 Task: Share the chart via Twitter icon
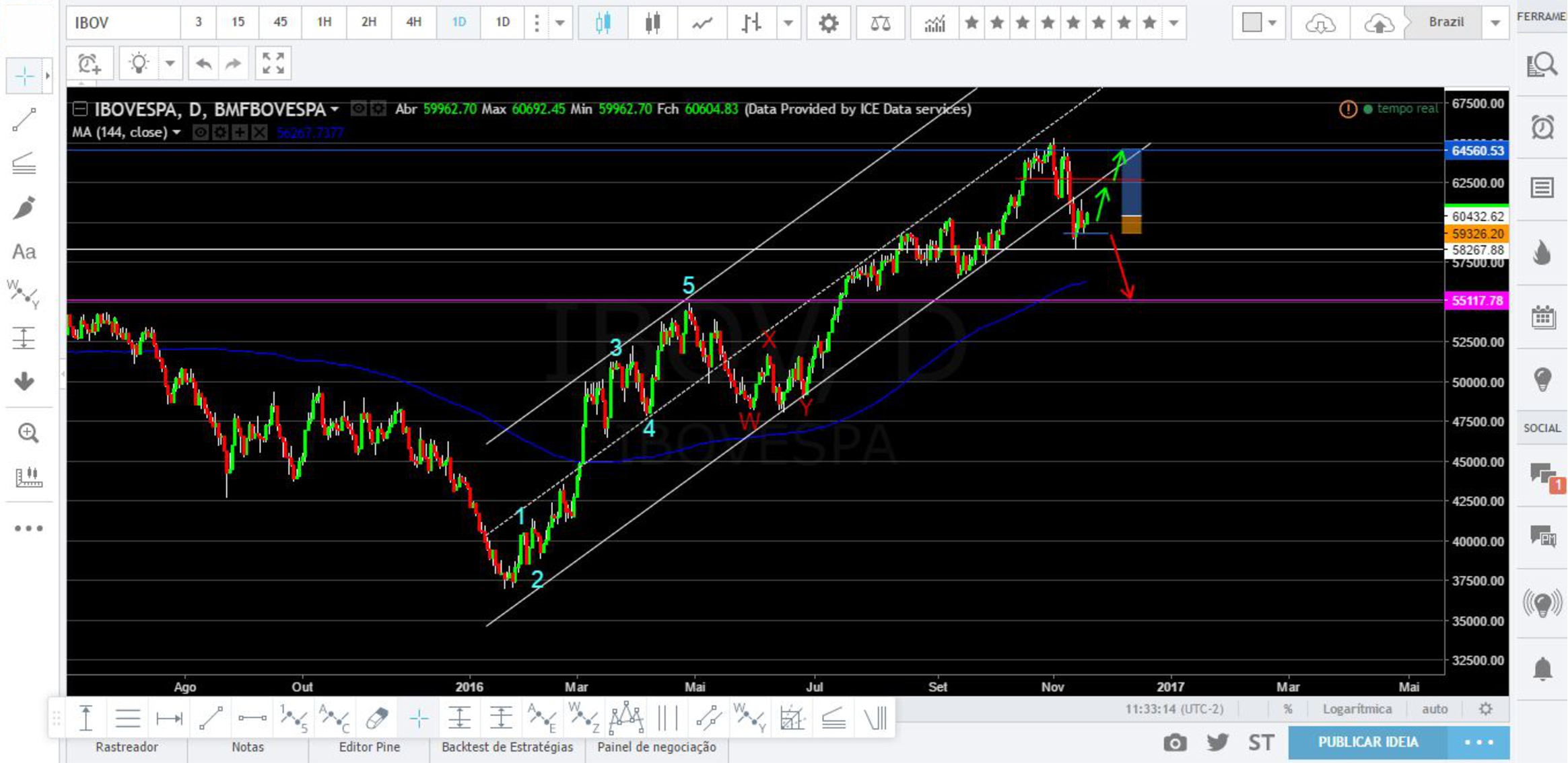pos(1217,743)
